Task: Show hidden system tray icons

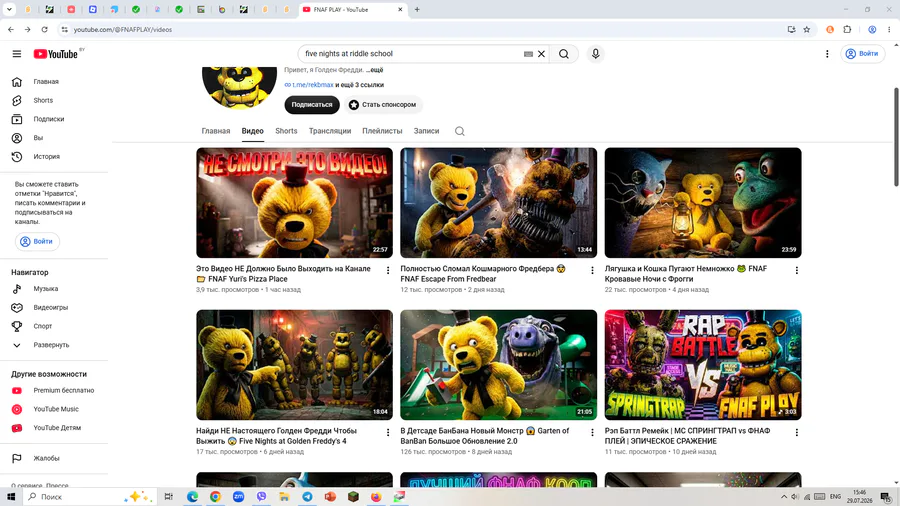Action: pyautogui.click(x=783, y=497)
